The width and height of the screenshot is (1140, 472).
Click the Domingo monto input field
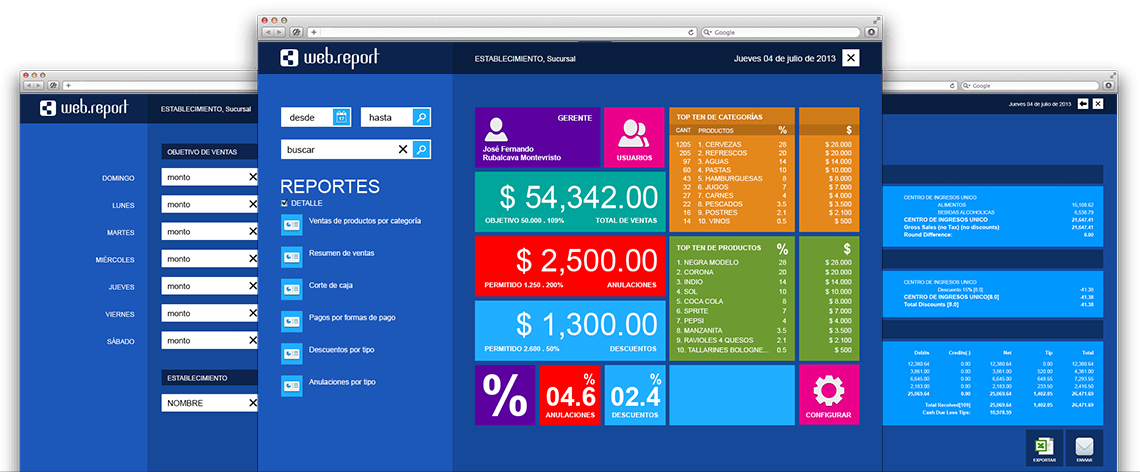[x=205, y=177]
